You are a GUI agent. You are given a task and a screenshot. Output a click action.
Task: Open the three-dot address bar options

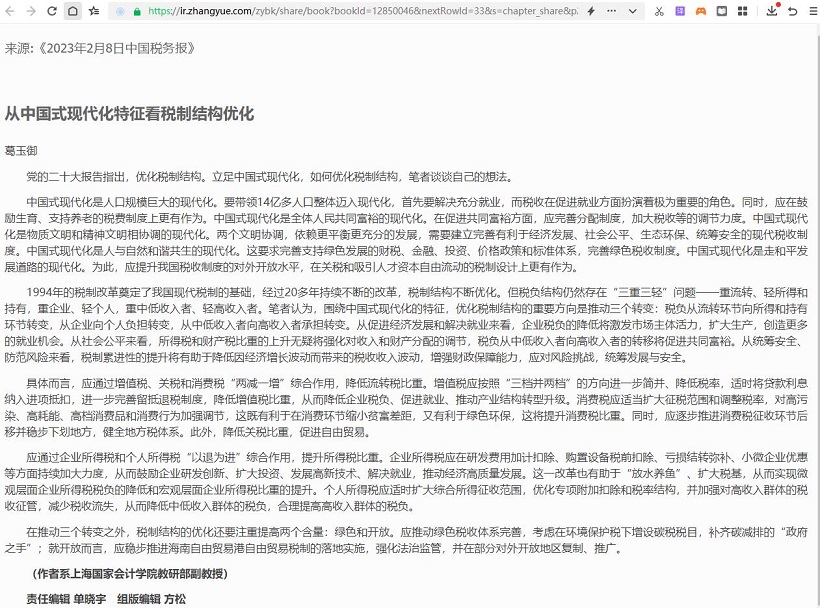611,11
